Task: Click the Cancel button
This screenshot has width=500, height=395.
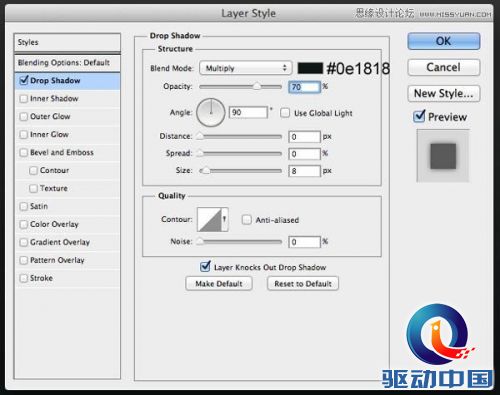Action: [444, 67]
